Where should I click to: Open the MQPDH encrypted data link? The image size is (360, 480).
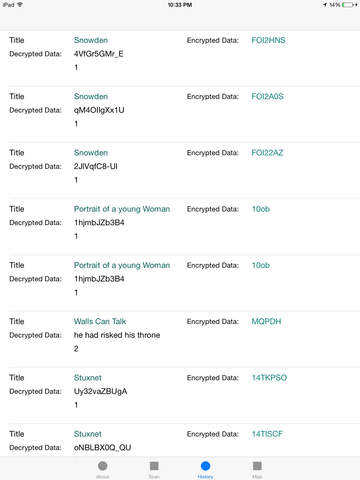266,322
